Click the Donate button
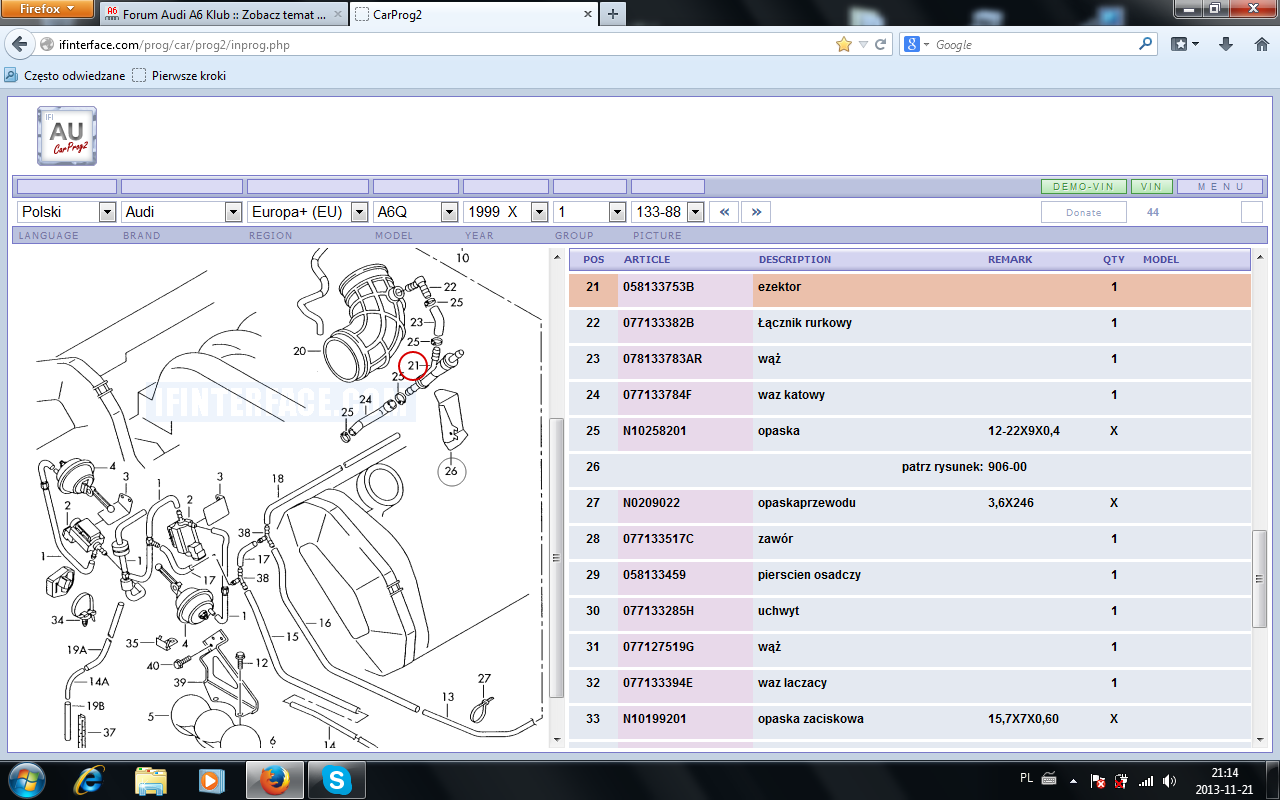This screenshot has height=800, width=1280. click(1084, 212)
